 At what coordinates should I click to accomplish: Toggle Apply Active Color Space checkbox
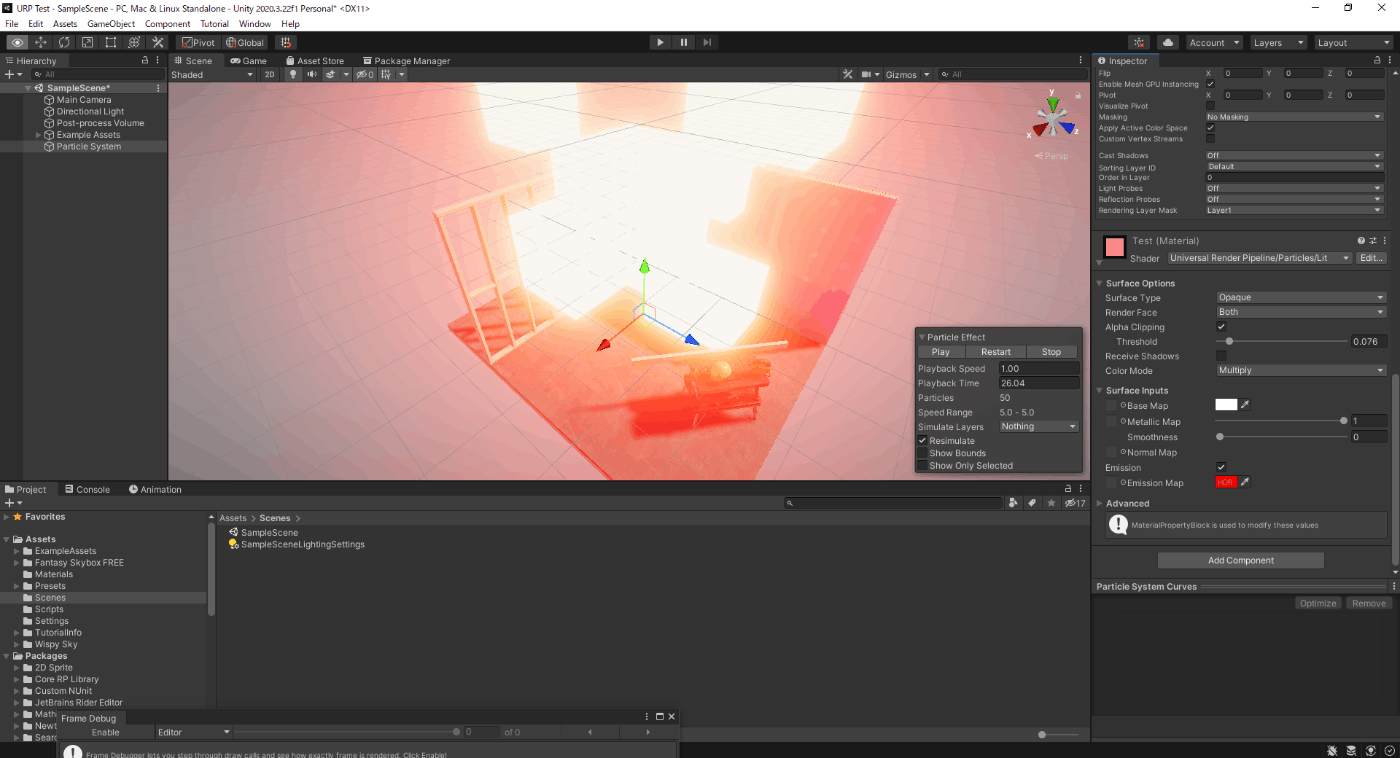1210,128
